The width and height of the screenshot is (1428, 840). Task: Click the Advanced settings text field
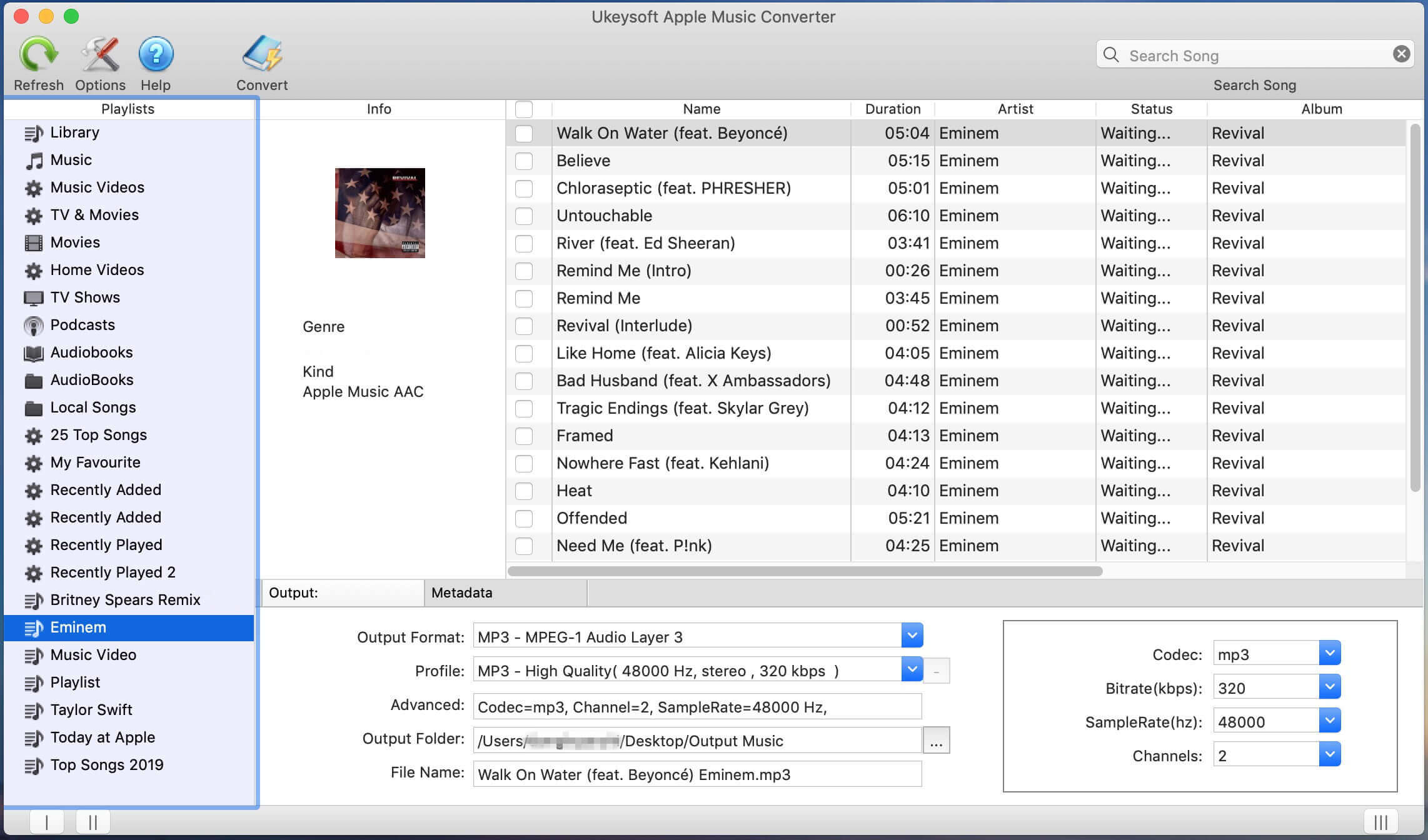tap(697, 707)
